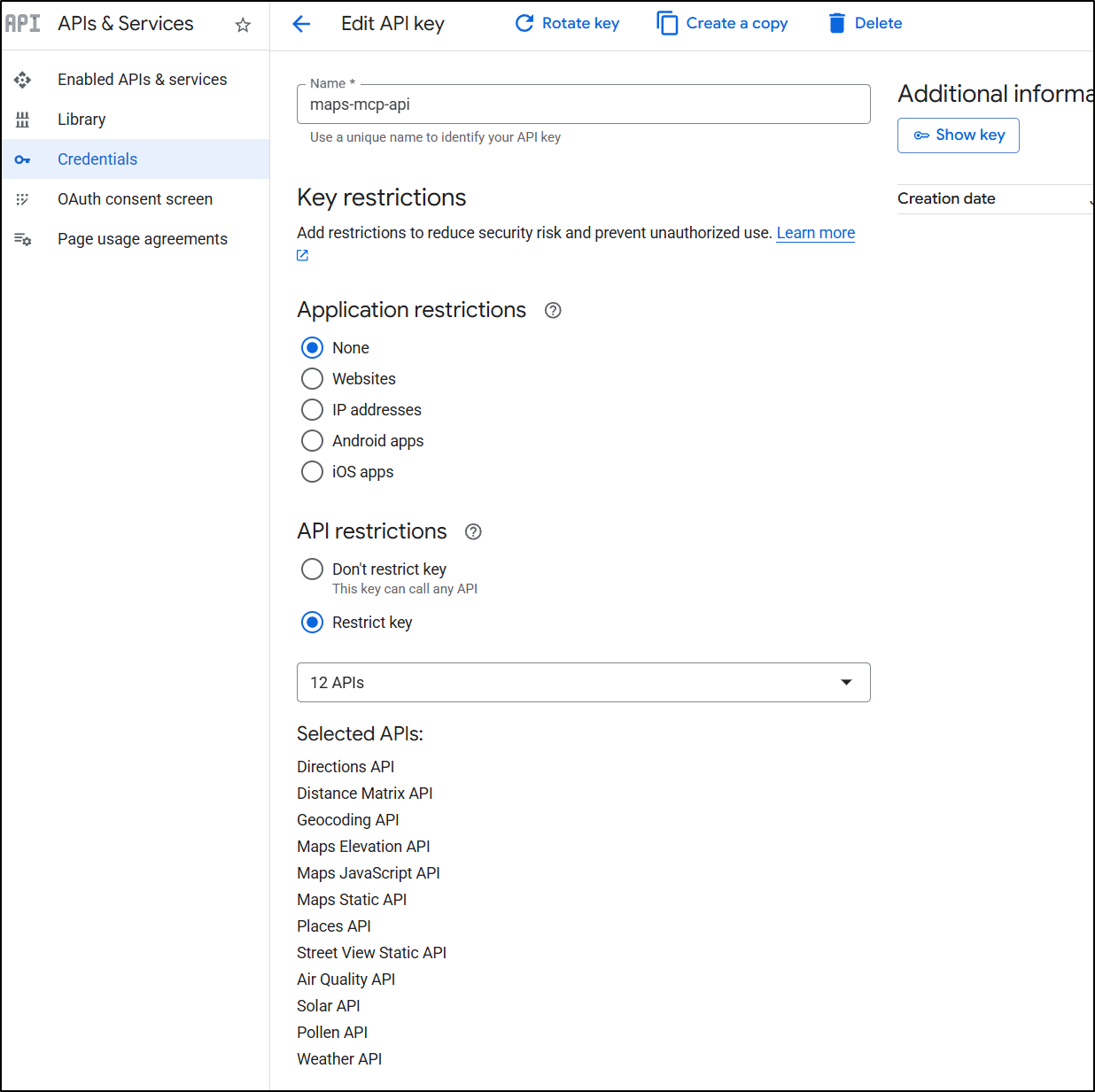The width and height of the screenshot is (1095, 1092).
Task: Click the back arrow icon
Action: [x=301, y=24]
